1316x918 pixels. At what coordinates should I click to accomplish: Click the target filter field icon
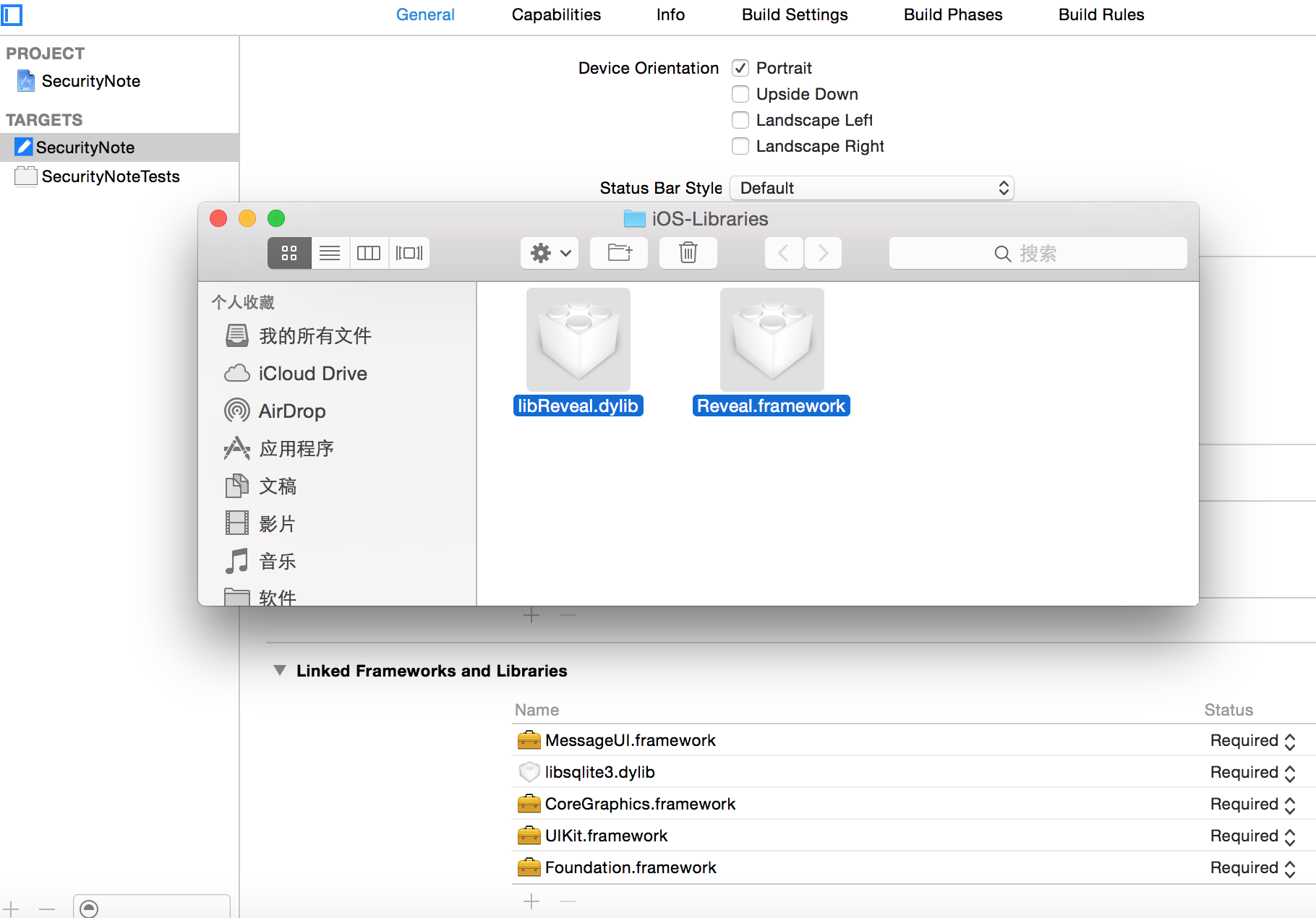(89, 908)
